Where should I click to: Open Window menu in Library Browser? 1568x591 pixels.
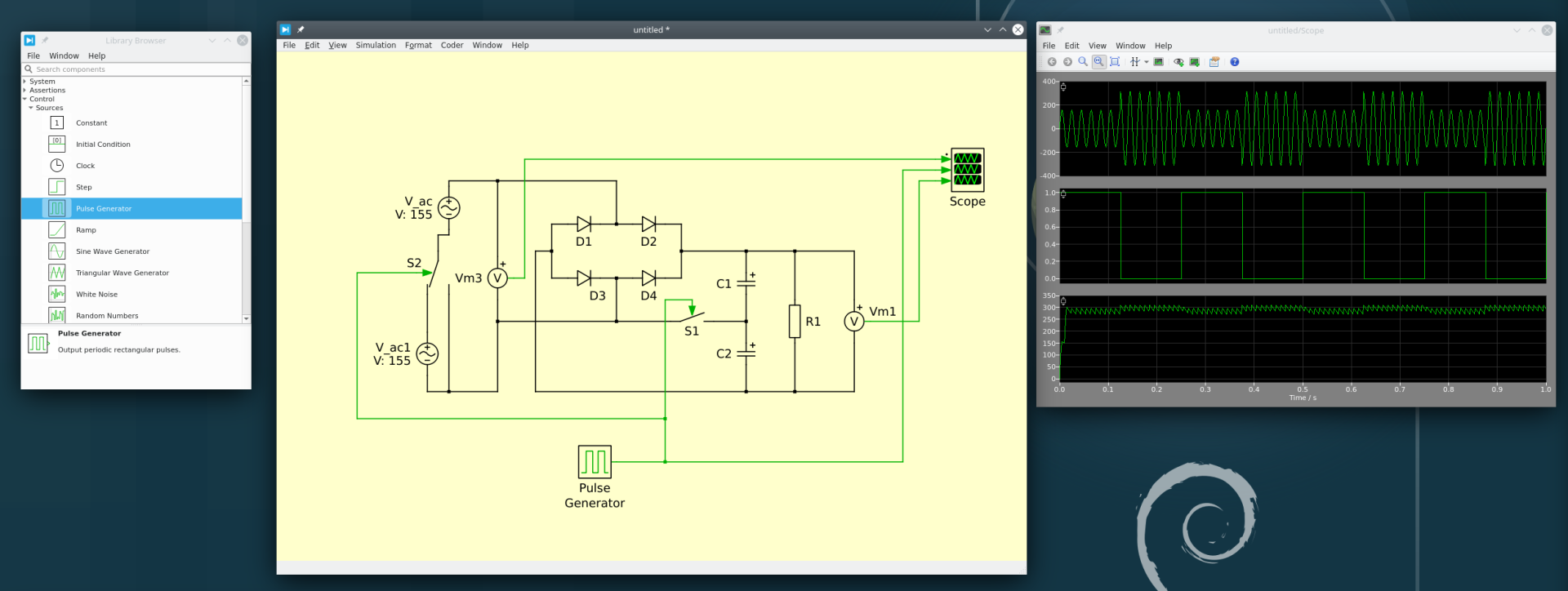[x=64, y=56]
